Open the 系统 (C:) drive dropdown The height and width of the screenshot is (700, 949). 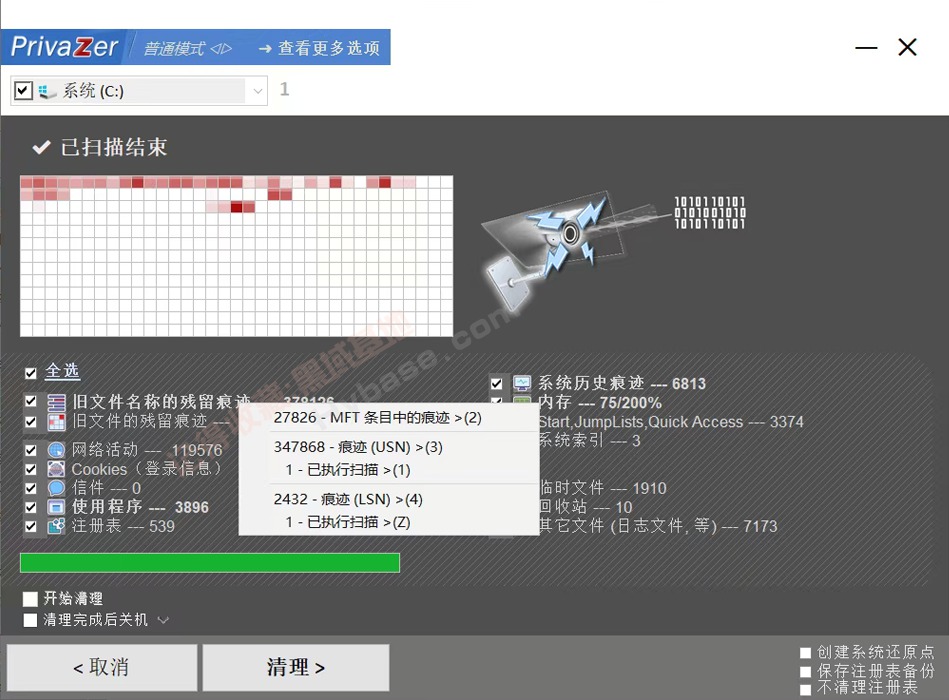pos(258,91)
